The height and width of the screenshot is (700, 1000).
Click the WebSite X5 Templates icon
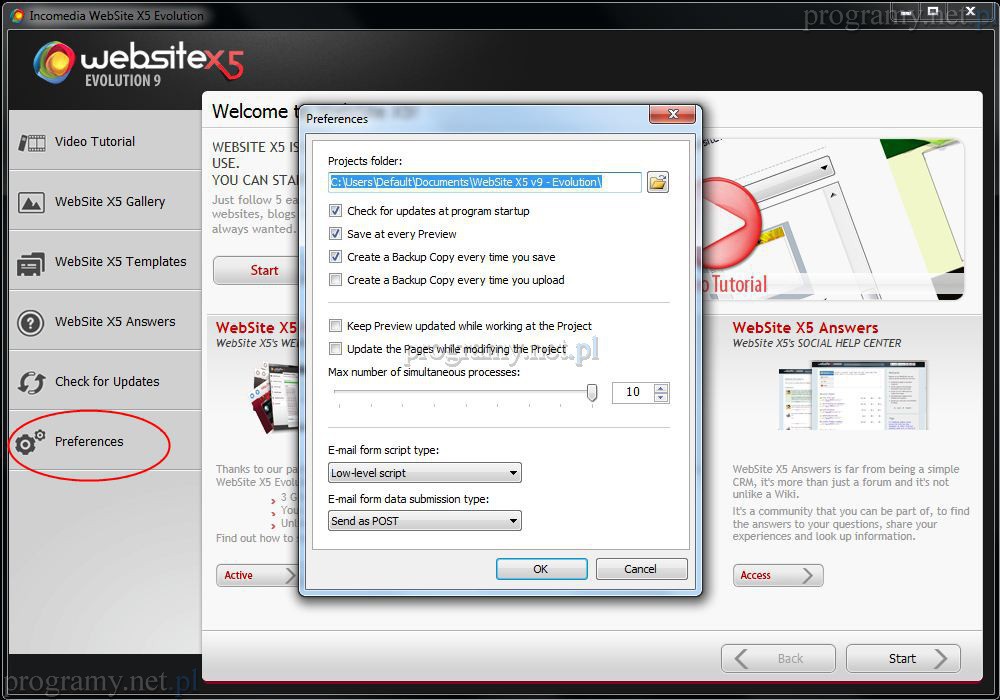click(32, 263)
